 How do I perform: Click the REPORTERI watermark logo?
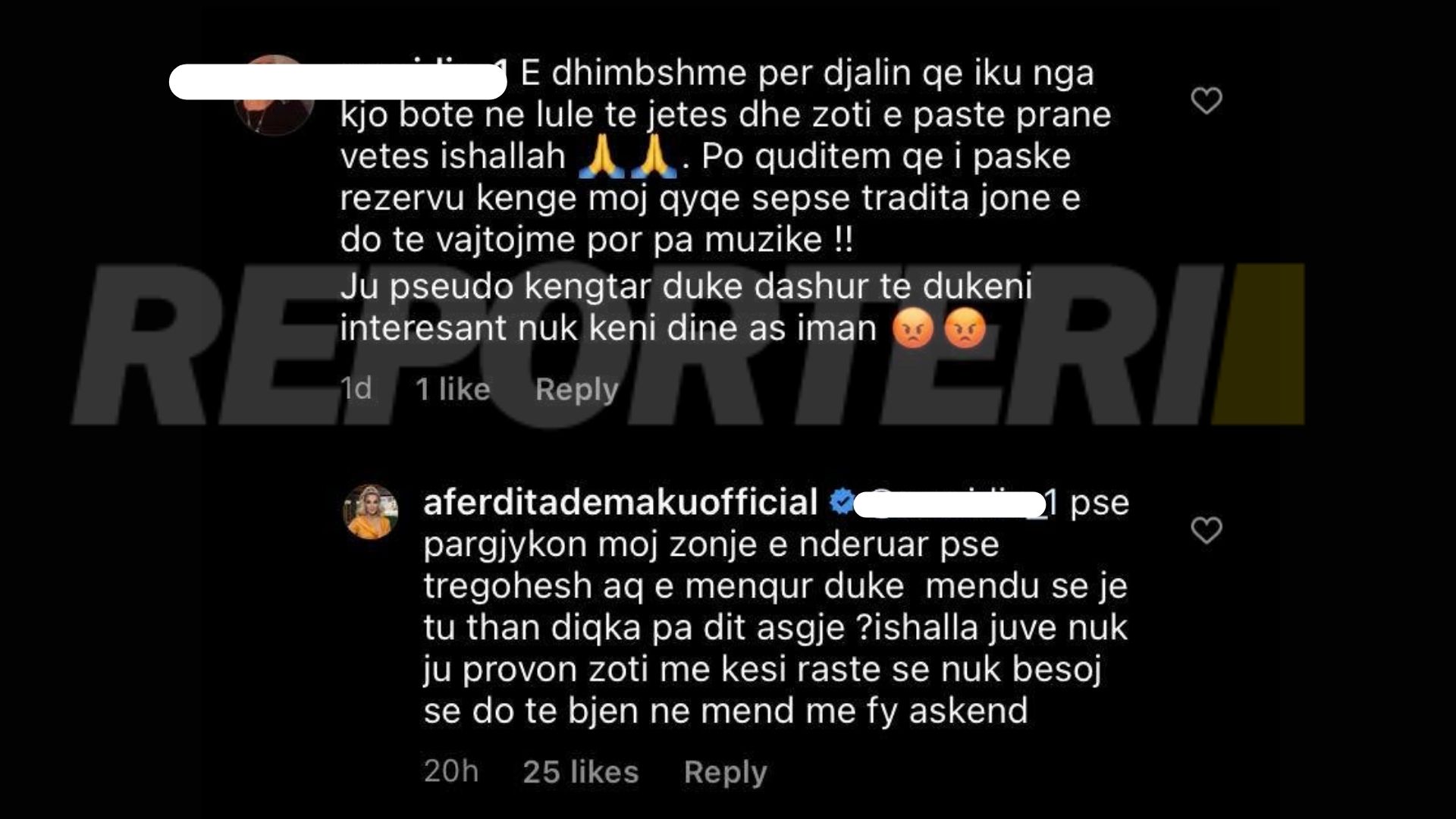tap(688, 343)
